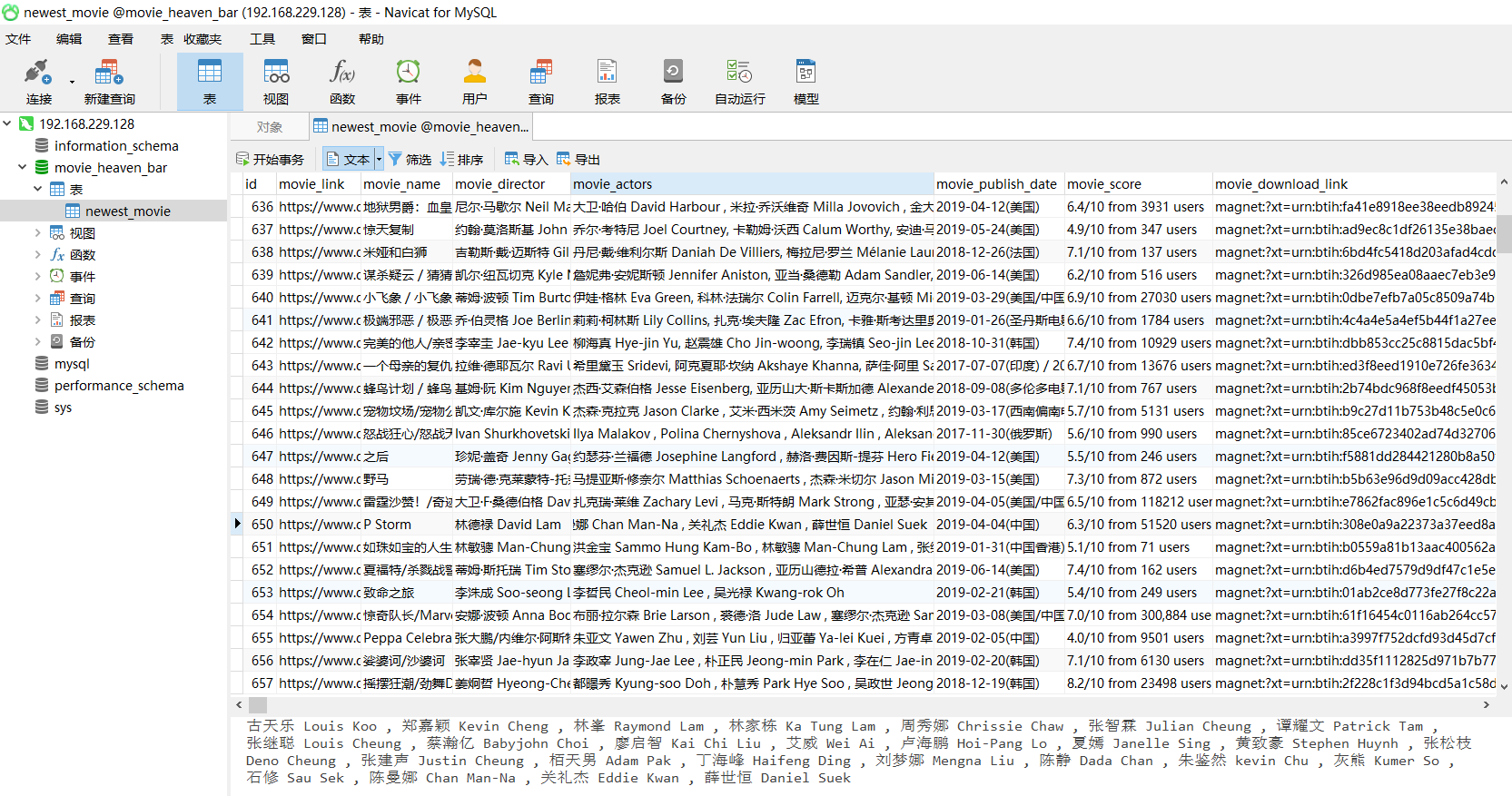Collapse the 表 (Tables) tree node
The height and width of the screenshot is (796, 1512).
pyautogui.click(x=37, y=189)
